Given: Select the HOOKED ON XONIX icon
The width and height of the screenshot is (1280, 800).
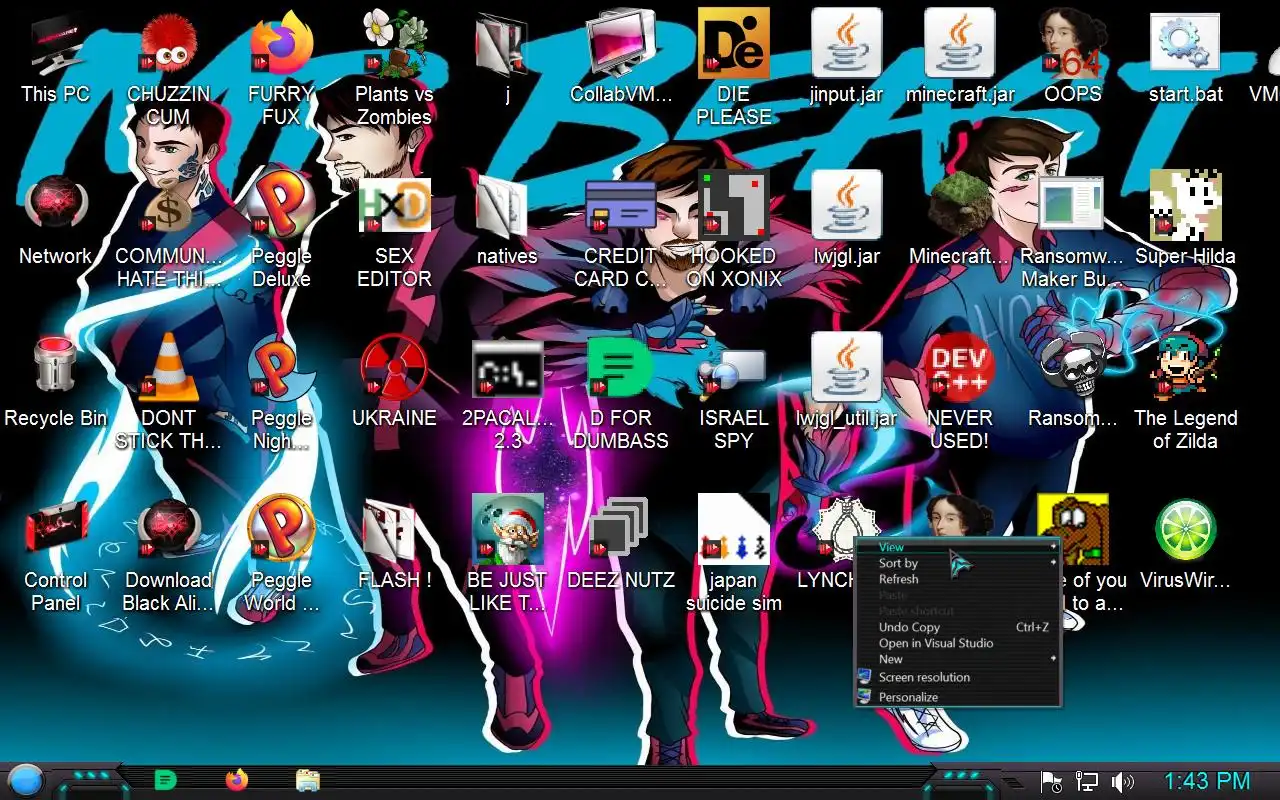Looking at the screenshot, I should [x=733, y=206].
